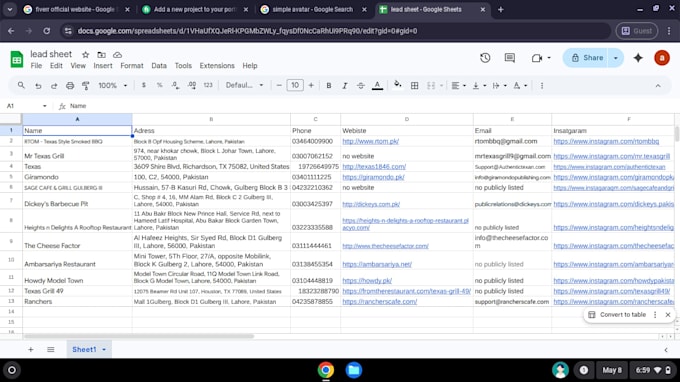Open the File menu
This screenshot has height=382, width=680.
click(36, 66)
